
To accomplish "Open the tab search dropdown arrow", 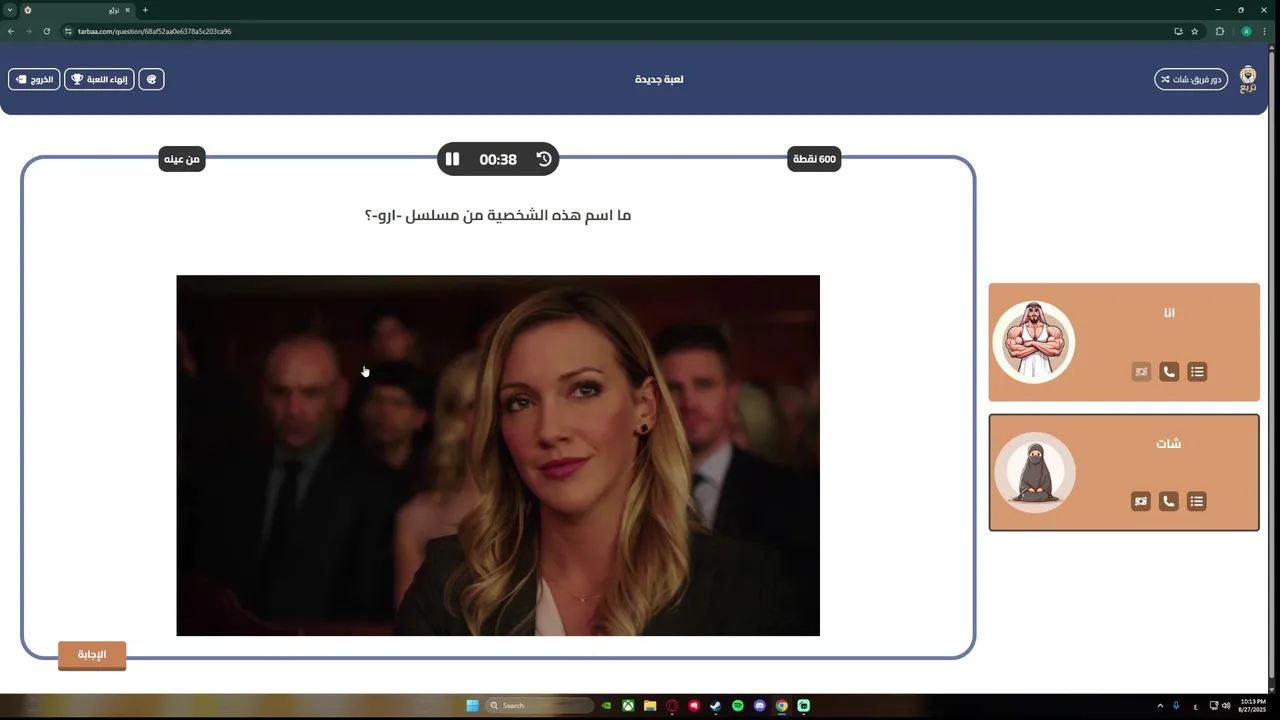I will [x=10, y=10].
